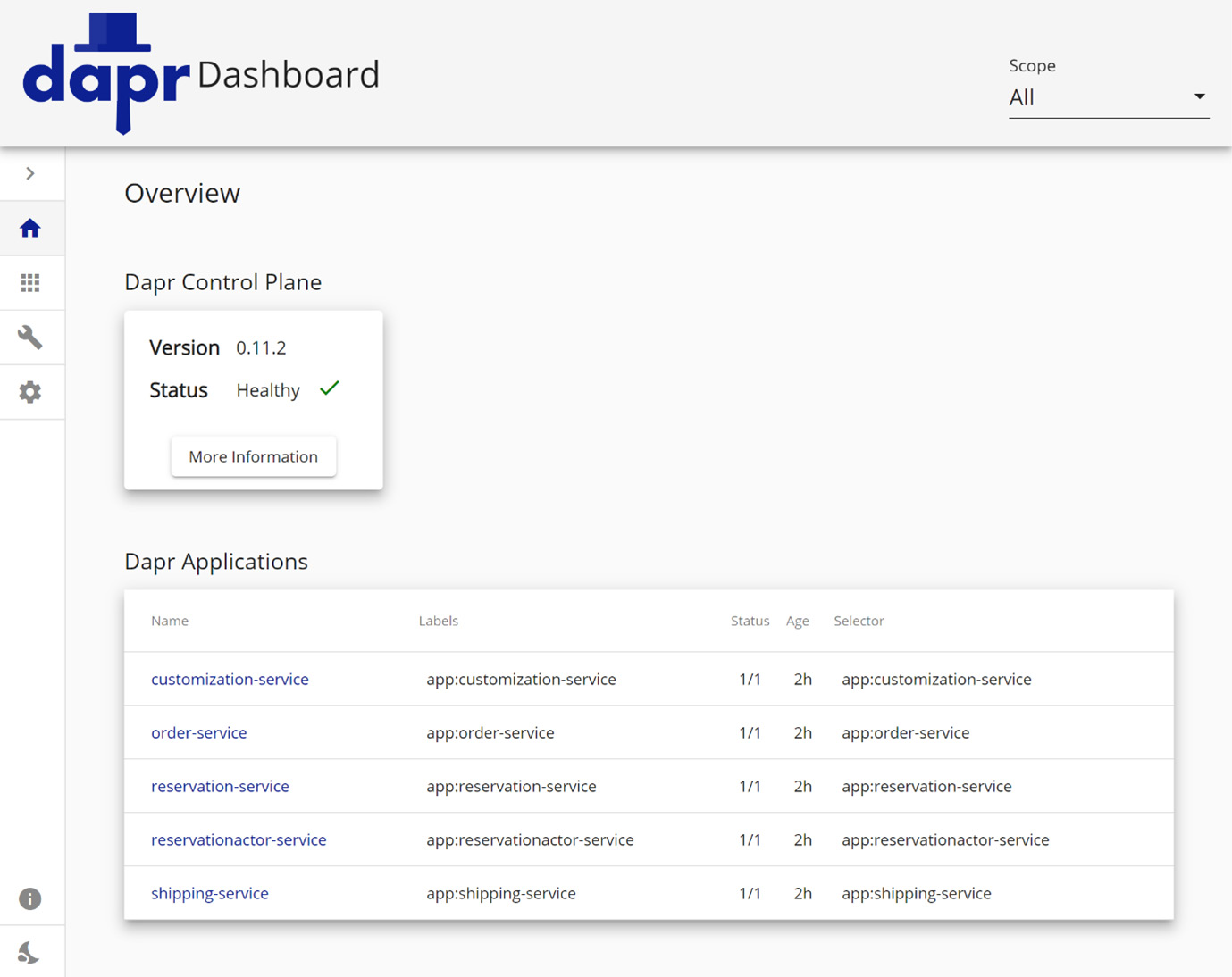Open the components wrench icon in sidebar
The width and height of the screenshot is (1232, 977).
[30, 338]
